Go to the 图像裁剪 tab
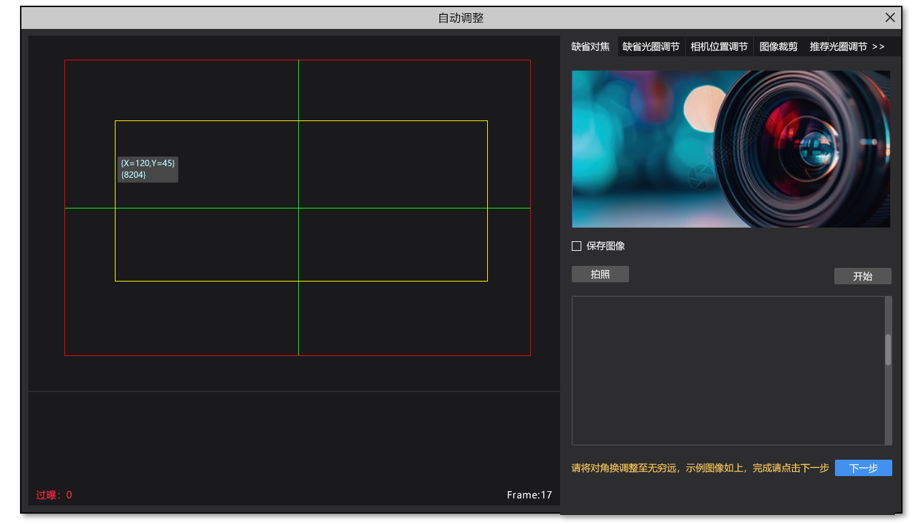 778,47
